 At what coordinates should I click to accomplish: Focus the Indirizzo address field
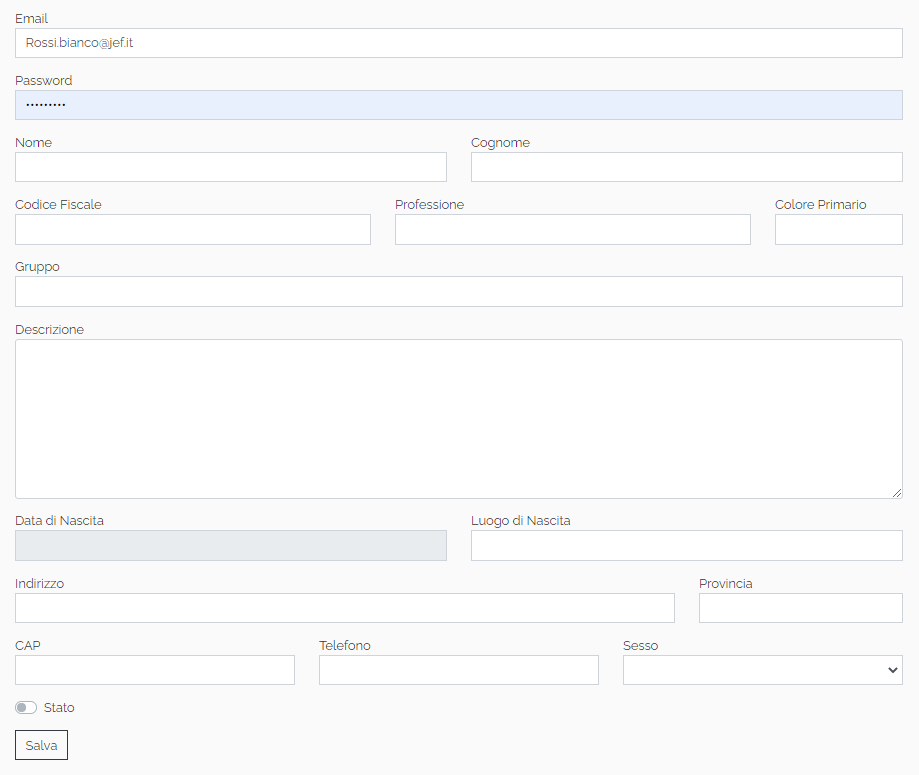(x=344, y=607)
